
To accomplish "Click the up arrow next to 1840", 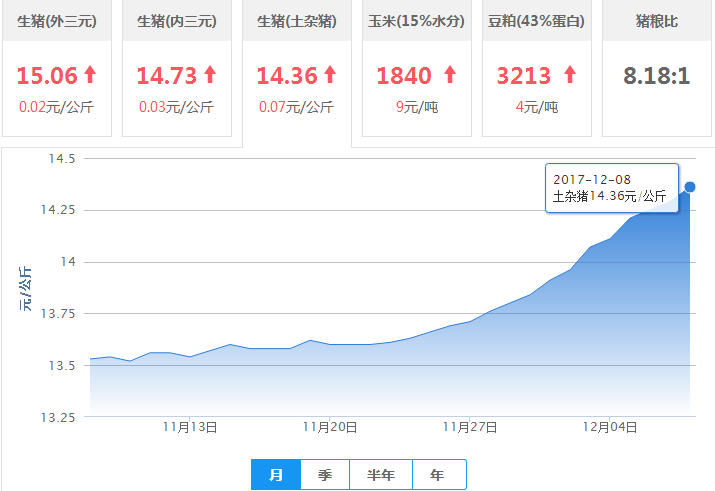I will point(450,74).
